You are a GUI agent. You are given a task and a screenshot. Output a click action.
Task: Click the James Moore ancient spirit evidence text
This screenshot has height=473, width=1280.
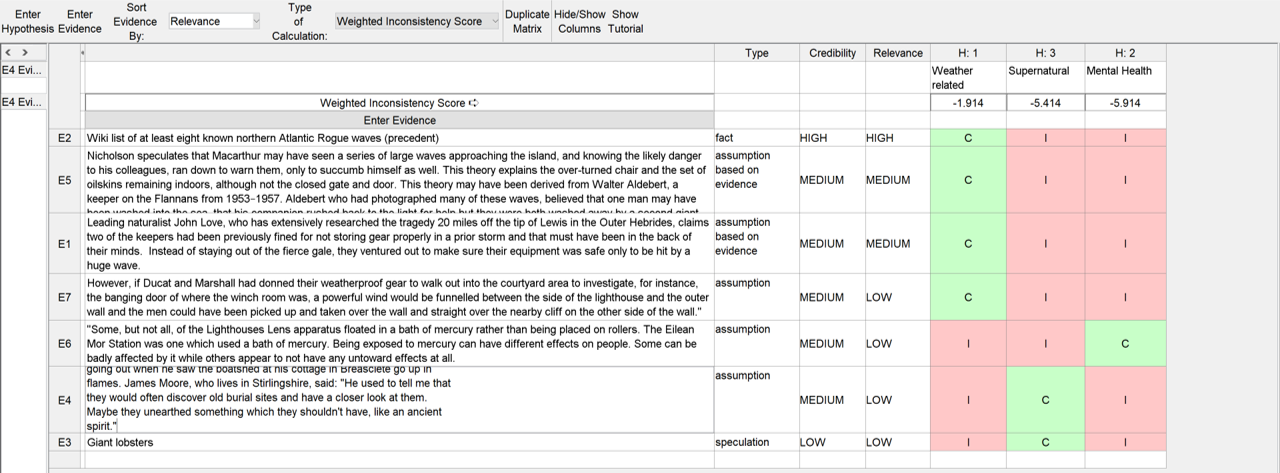coord(398,400)
